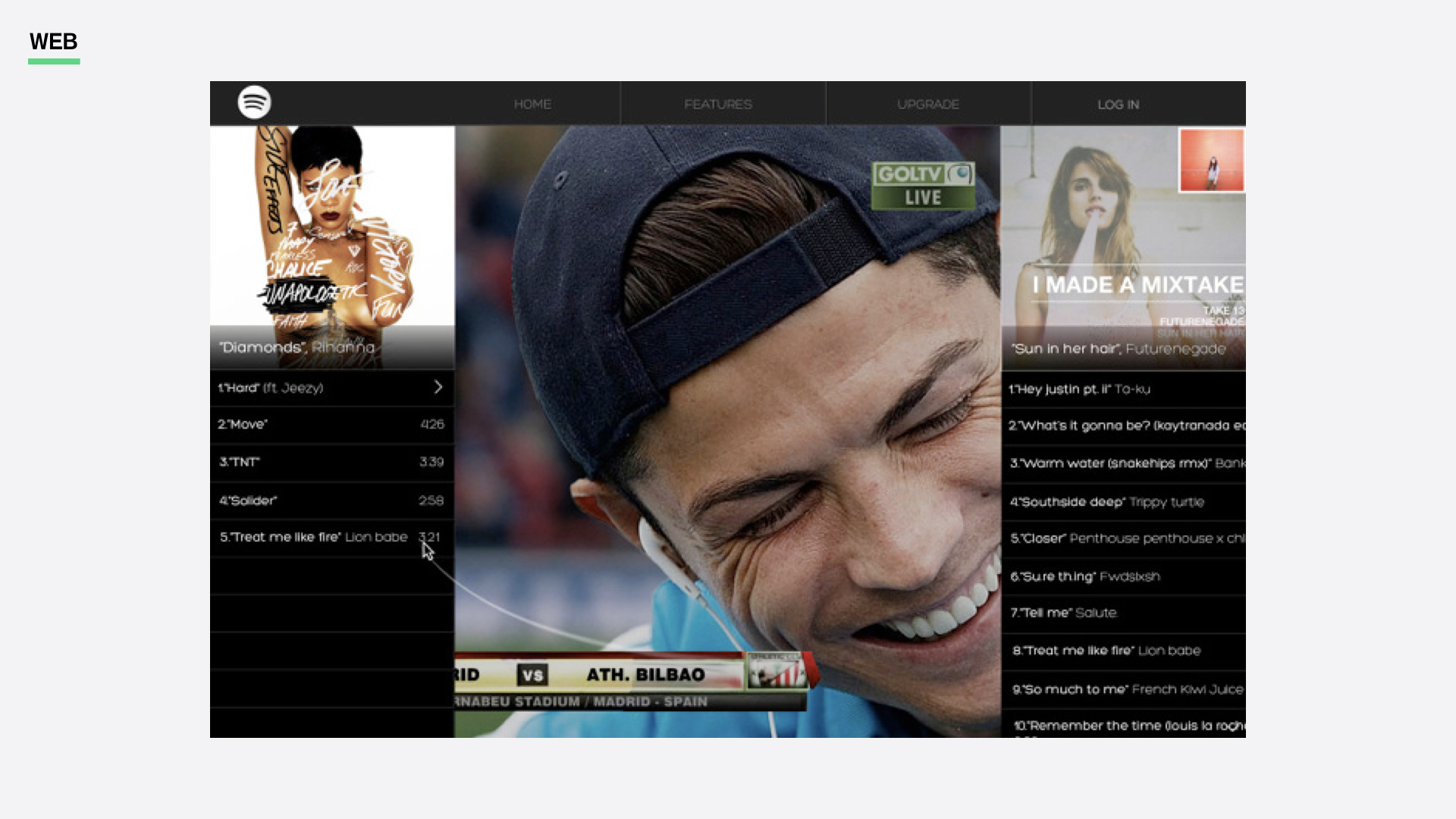Click the 4:26 duration of "Move"
Viewport: 1456px width, 819px height.
(x=432, y=425)
